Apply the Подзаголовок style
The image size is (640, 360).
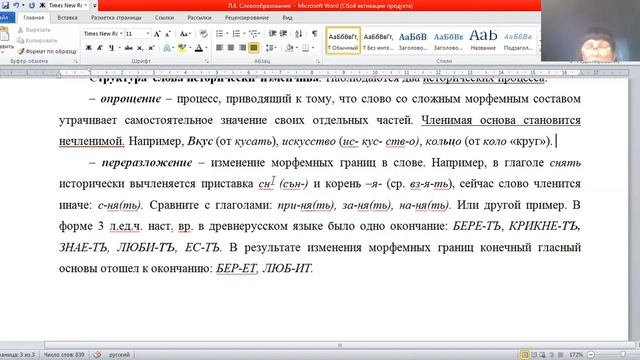(x=518, y=41)
